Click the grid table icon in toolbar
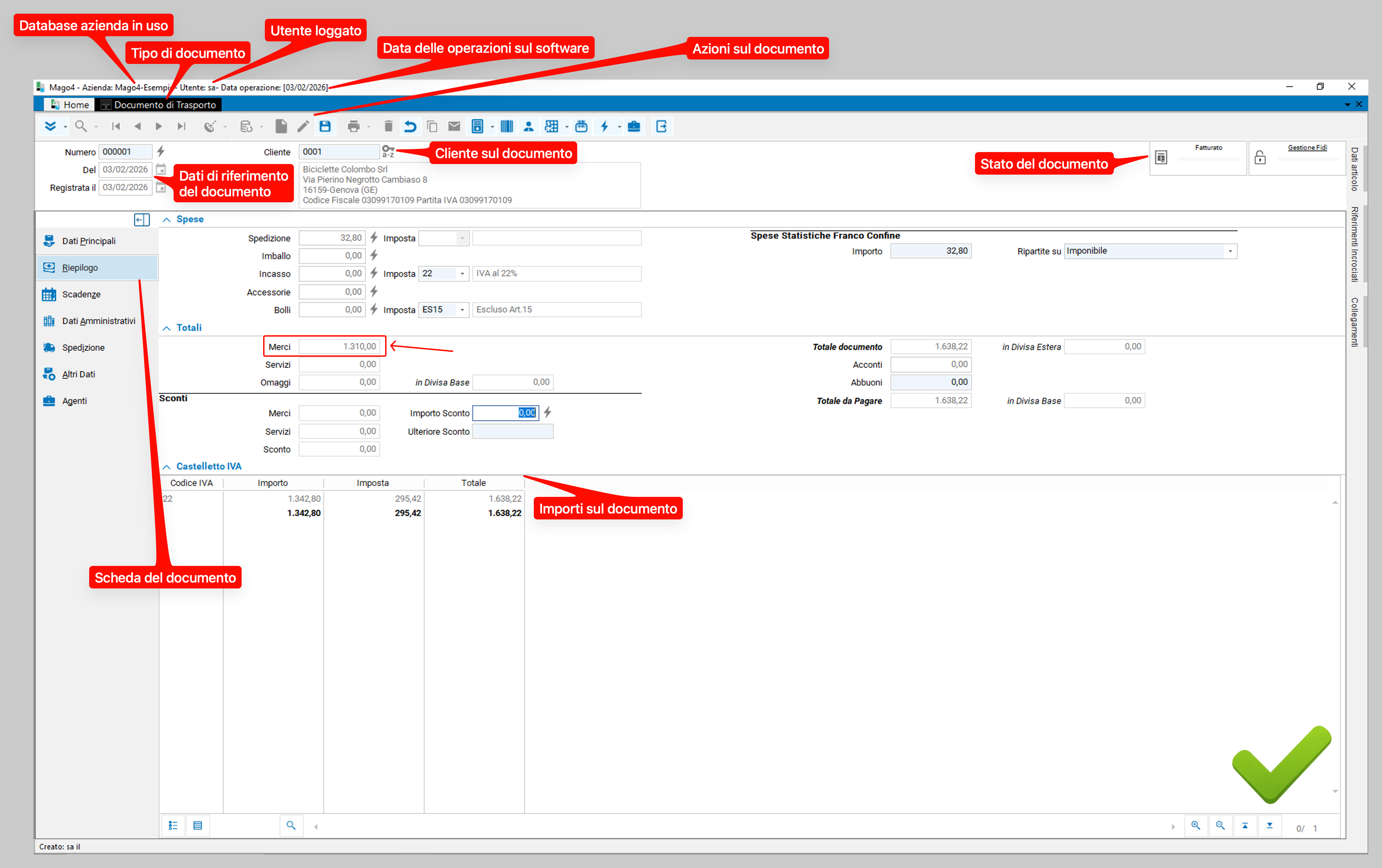Image resolution: width=1382 pixels, height=868 pixels. tap(551, 126)
